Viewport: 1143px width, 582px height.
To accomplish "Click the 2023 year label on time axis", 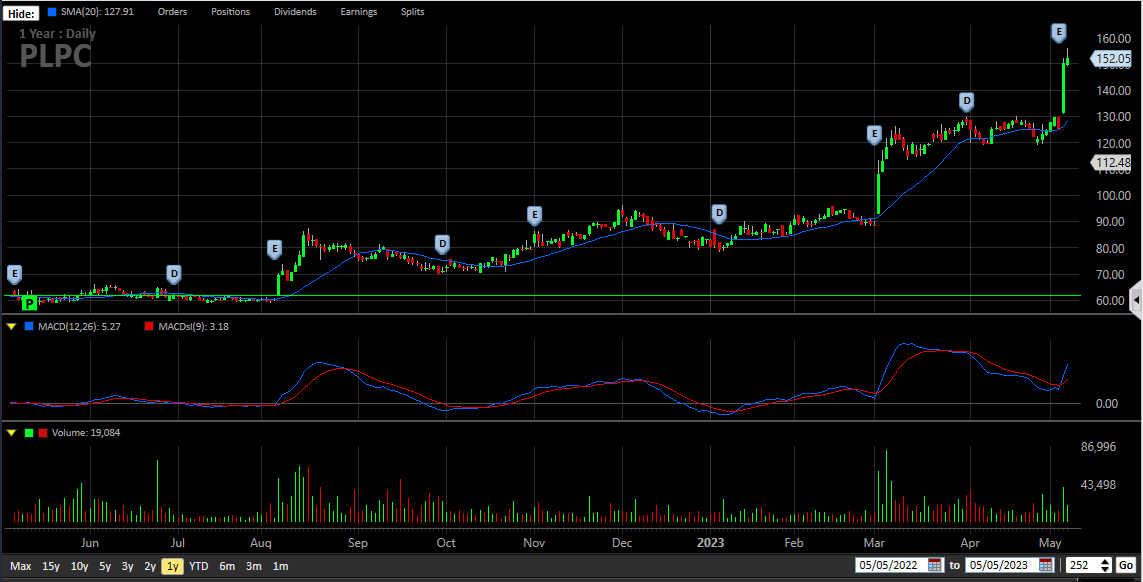I will coord(711,543).
